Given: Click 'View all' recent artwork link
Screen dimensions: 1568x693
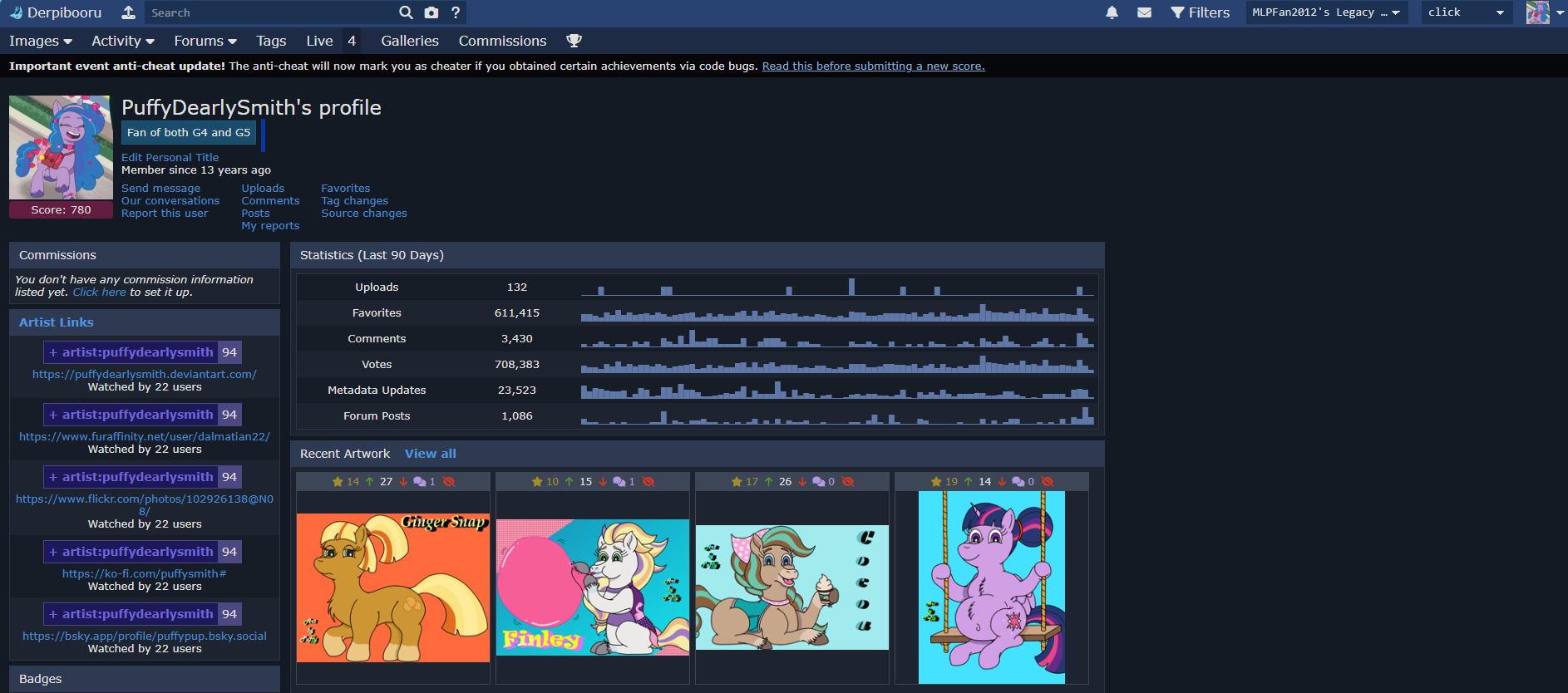Looking at the screenshot, I should tap(431, 454).
